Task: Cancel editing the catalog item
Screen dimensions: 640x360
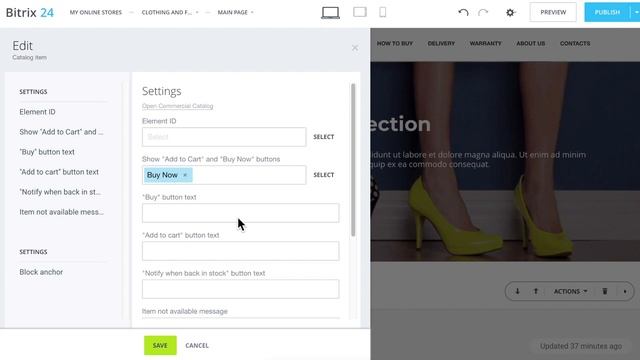Action: pyautogui.click(x=197, y=345)
